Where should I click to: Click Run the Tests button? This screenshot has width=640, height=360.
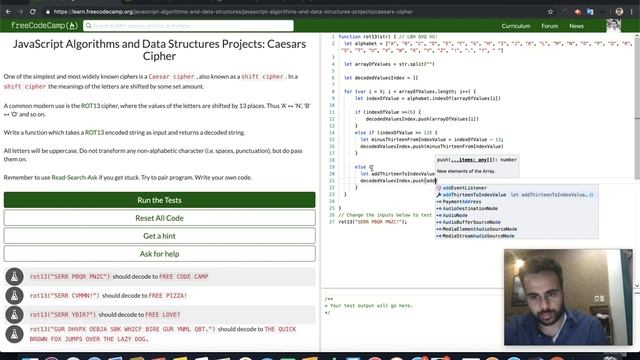(x=160, y=200)
